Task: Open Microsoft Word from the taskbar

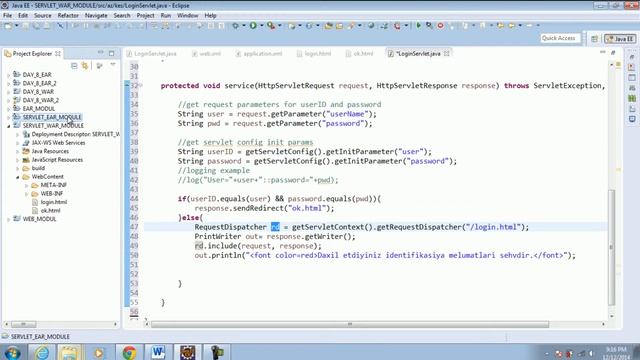Action: tap(158, 352)
